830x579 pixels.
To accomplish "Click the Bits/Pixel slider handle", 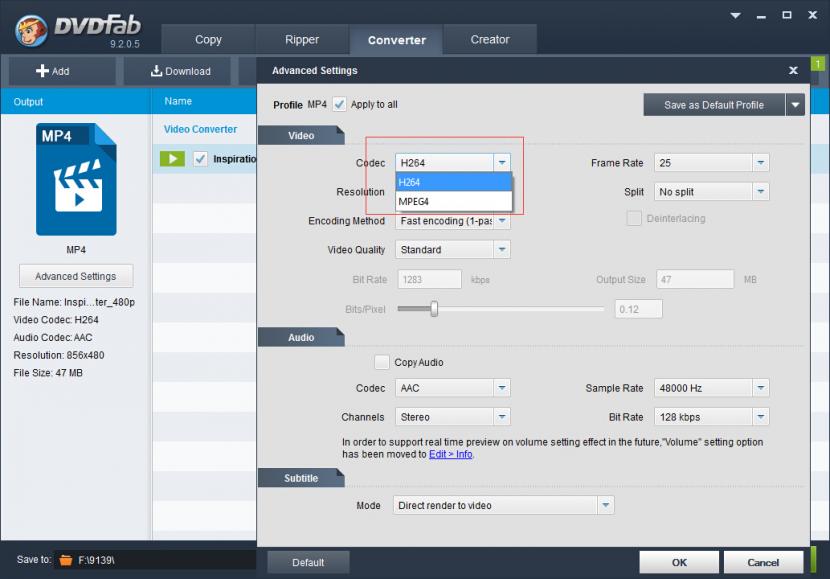I will [x=434, y=309].
